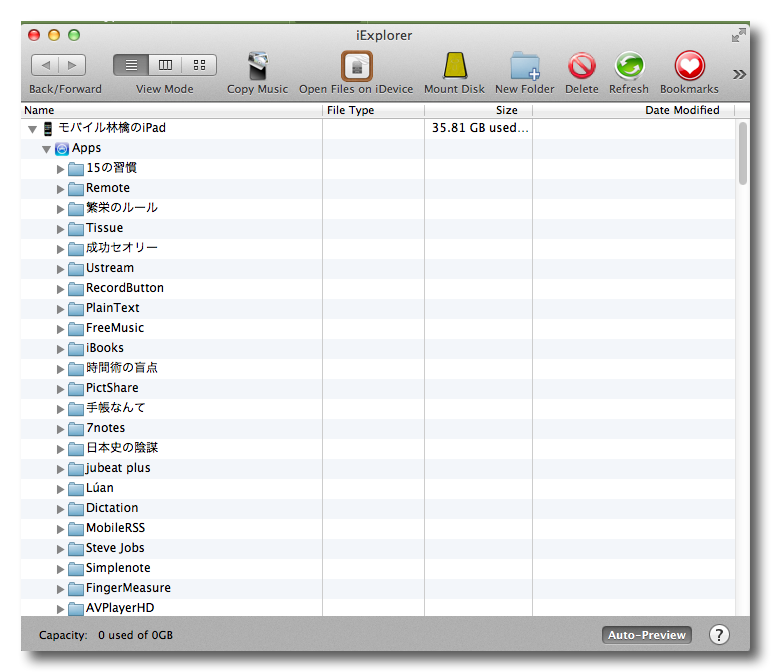The width and height of the screenshot is (771, 672).
Task: Select the MobileRSS row
Action: pyautogui.click(x=378, y=528)
